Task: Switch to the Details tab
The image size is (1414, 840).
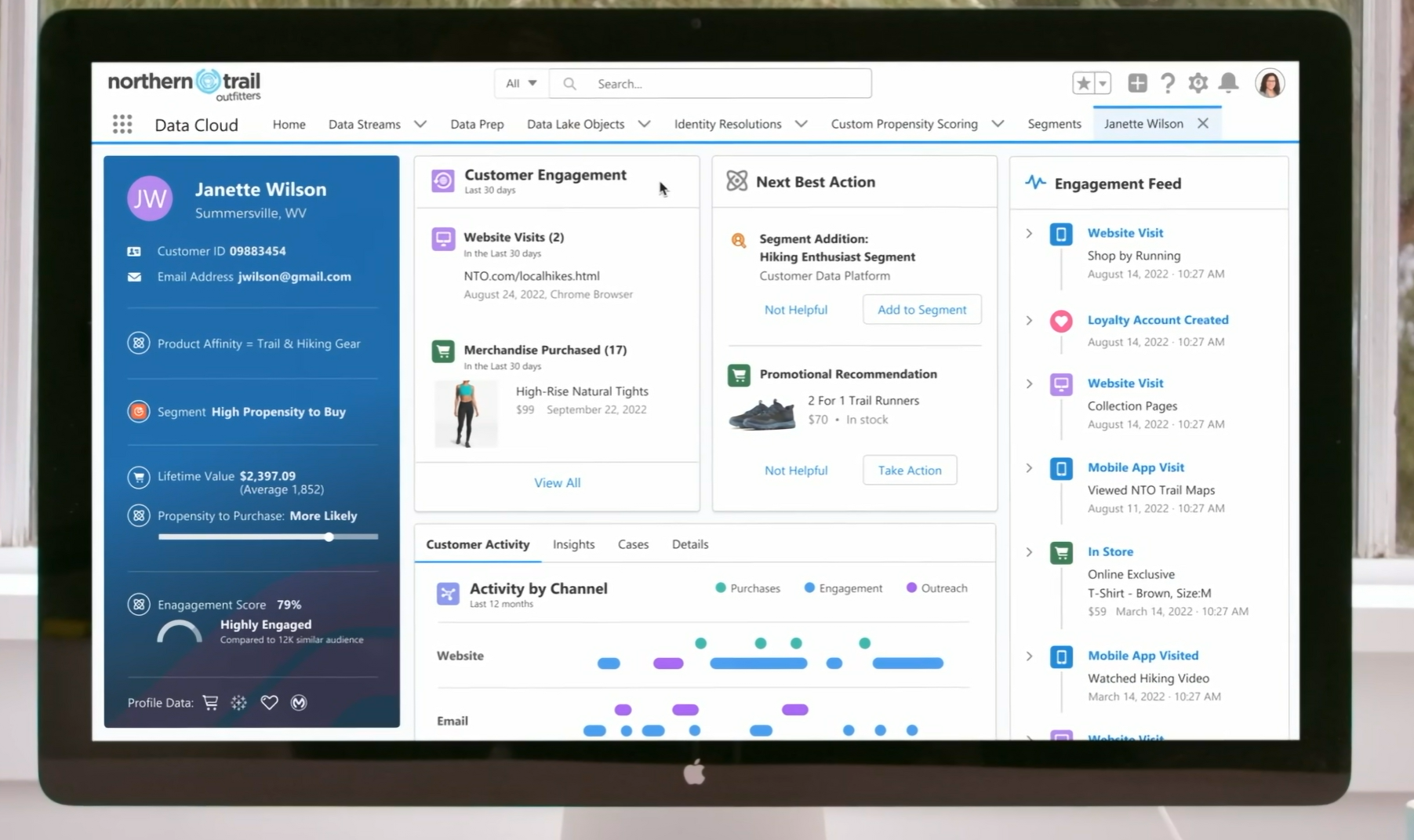Action: [x=690, y=544]
